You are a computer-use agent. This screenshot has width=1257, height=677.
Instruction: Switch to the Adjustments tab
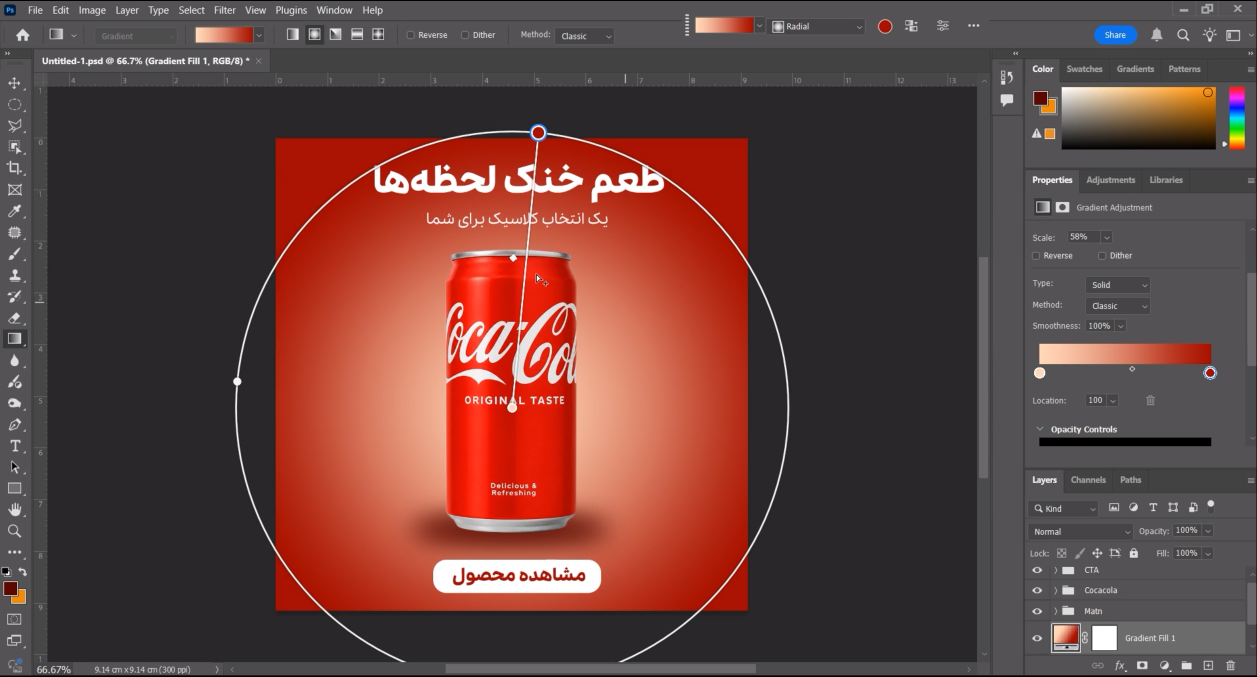tap(1111, 180)
